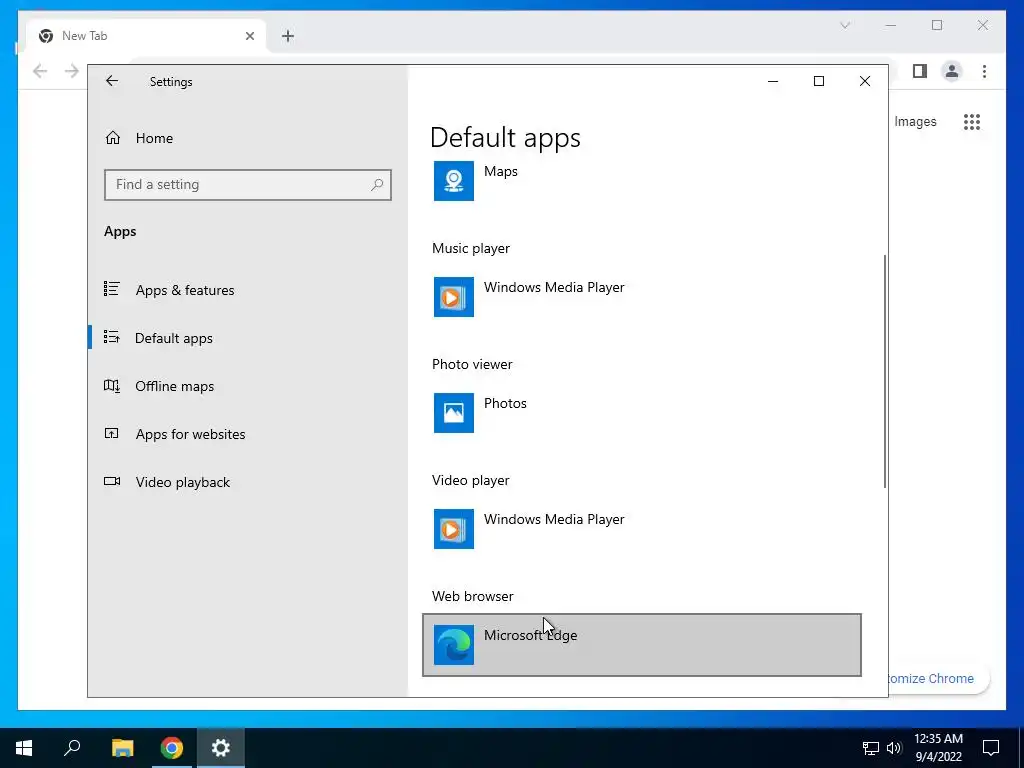Screen dimensions: 1024x768
Task: Click the volume speaker tray icon
Action: [x=894, y=748]
